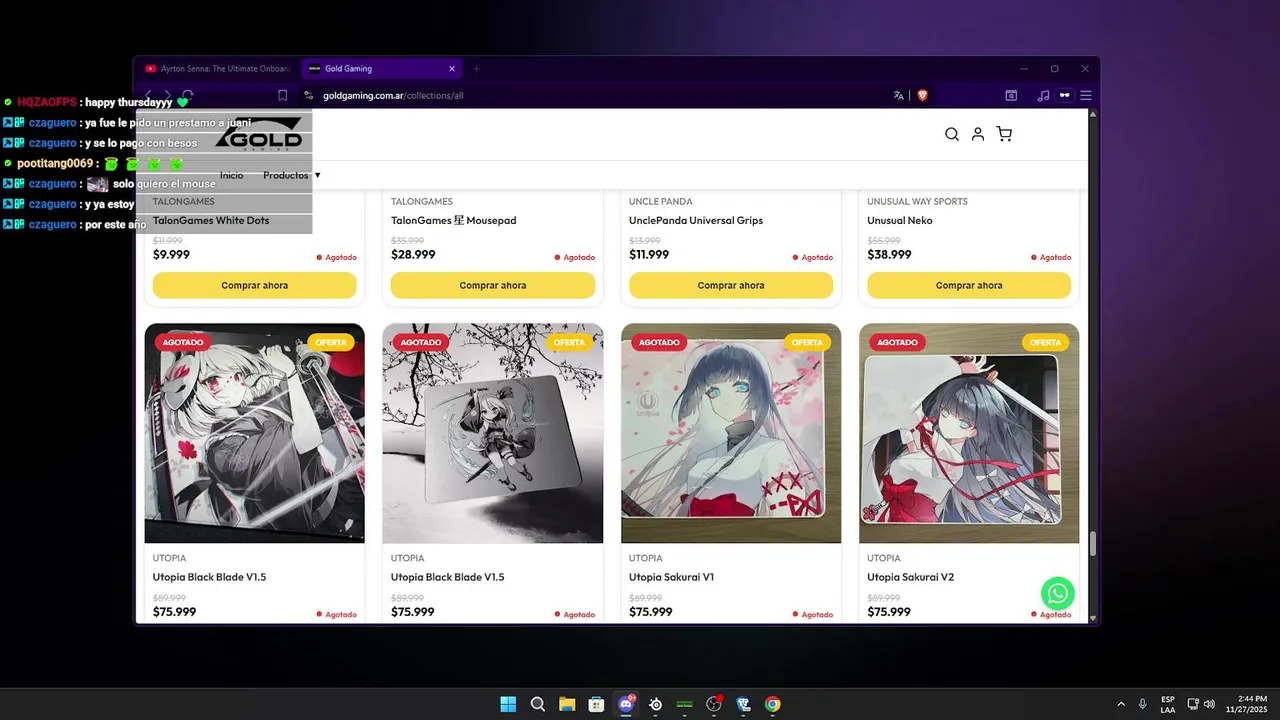Open Utopia Sakurai V2 mousepad thumbnail
This screenshot has width=1280, height=720.
pos(969,433)
